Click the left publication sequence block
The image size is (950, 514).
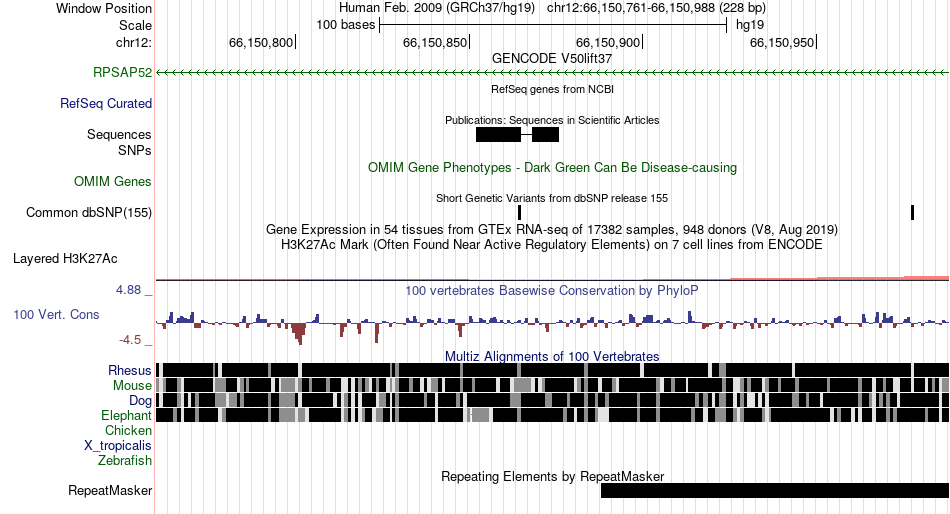point(499,135)
